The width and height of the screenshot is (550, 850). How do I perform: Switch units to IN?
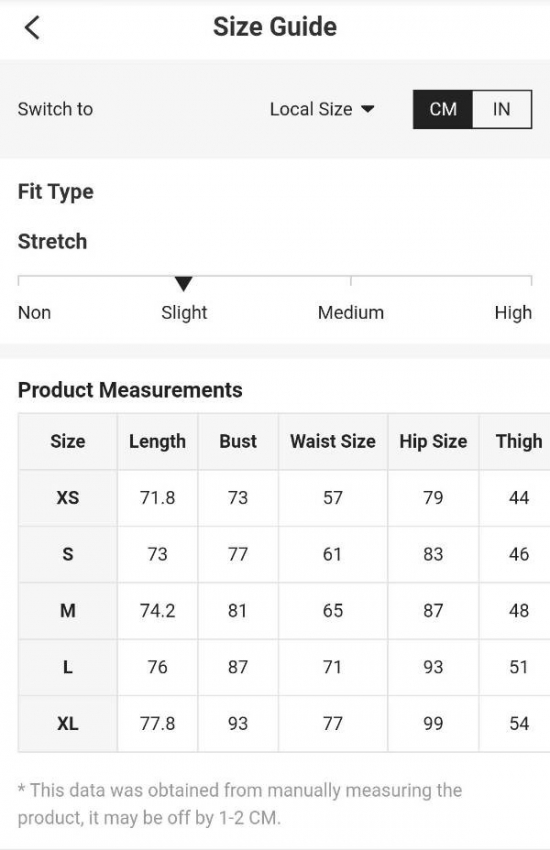(502, 109)
